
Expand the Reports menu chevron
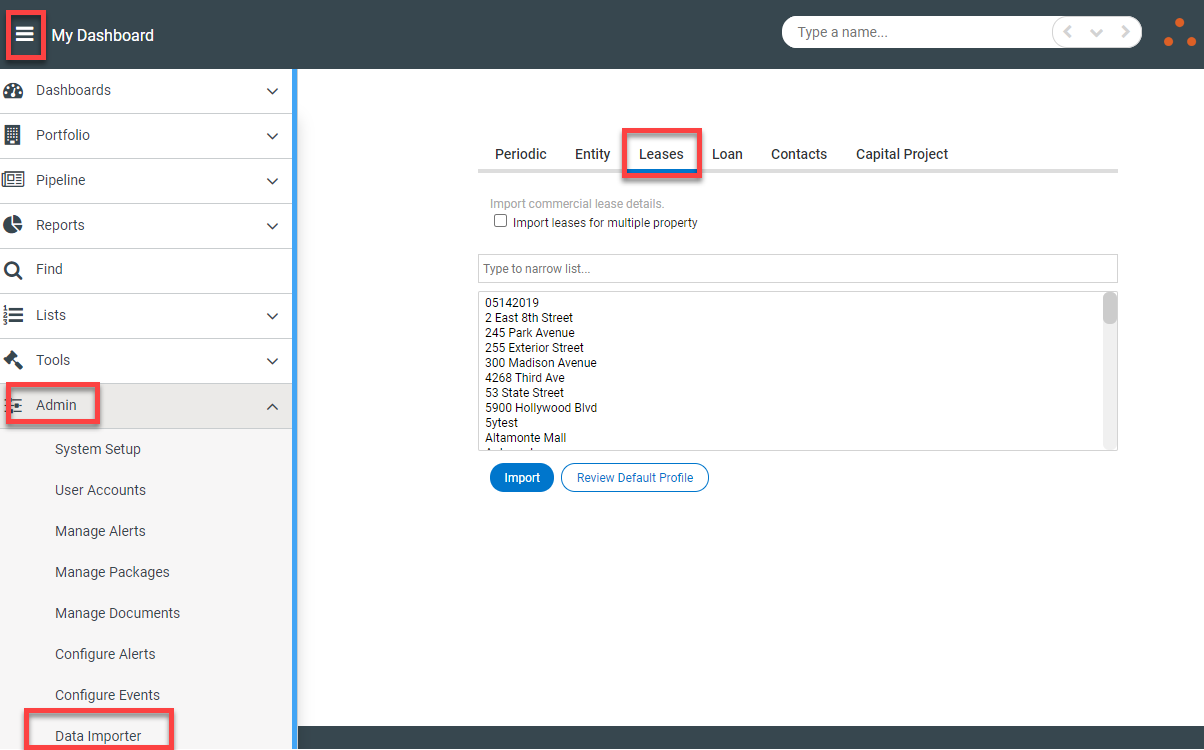click(272, 226)
